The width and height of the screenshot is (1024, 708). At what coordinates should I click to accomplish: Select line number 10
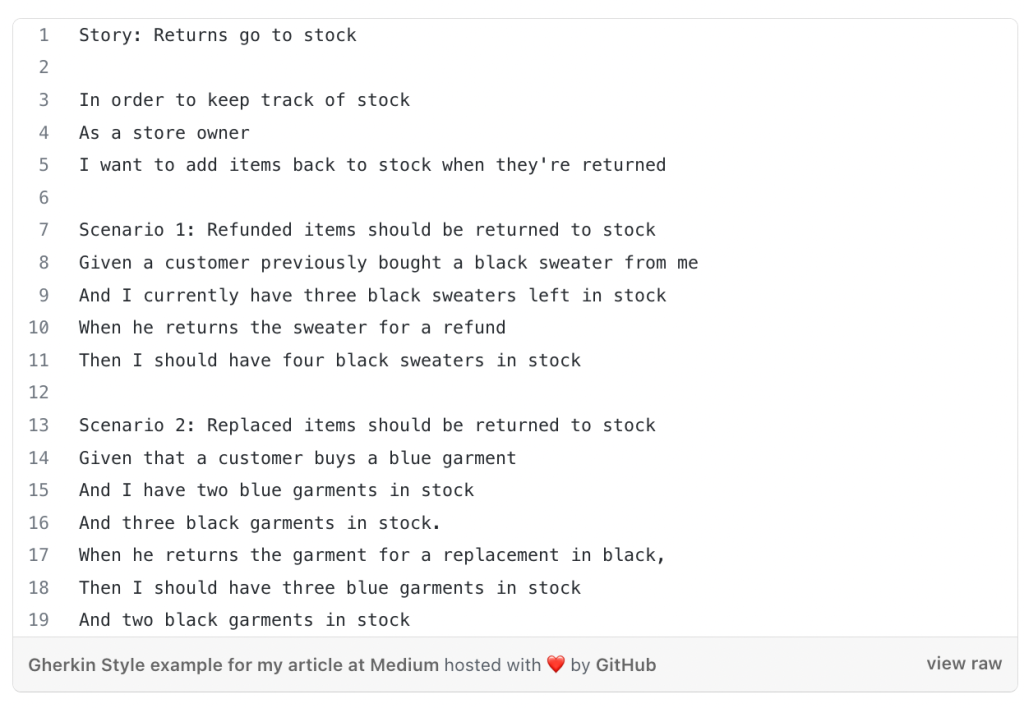39,327
